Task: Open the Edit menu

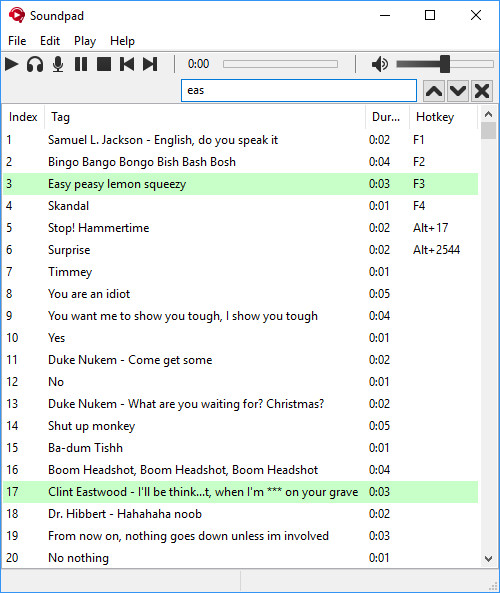Action: point(50,41)
